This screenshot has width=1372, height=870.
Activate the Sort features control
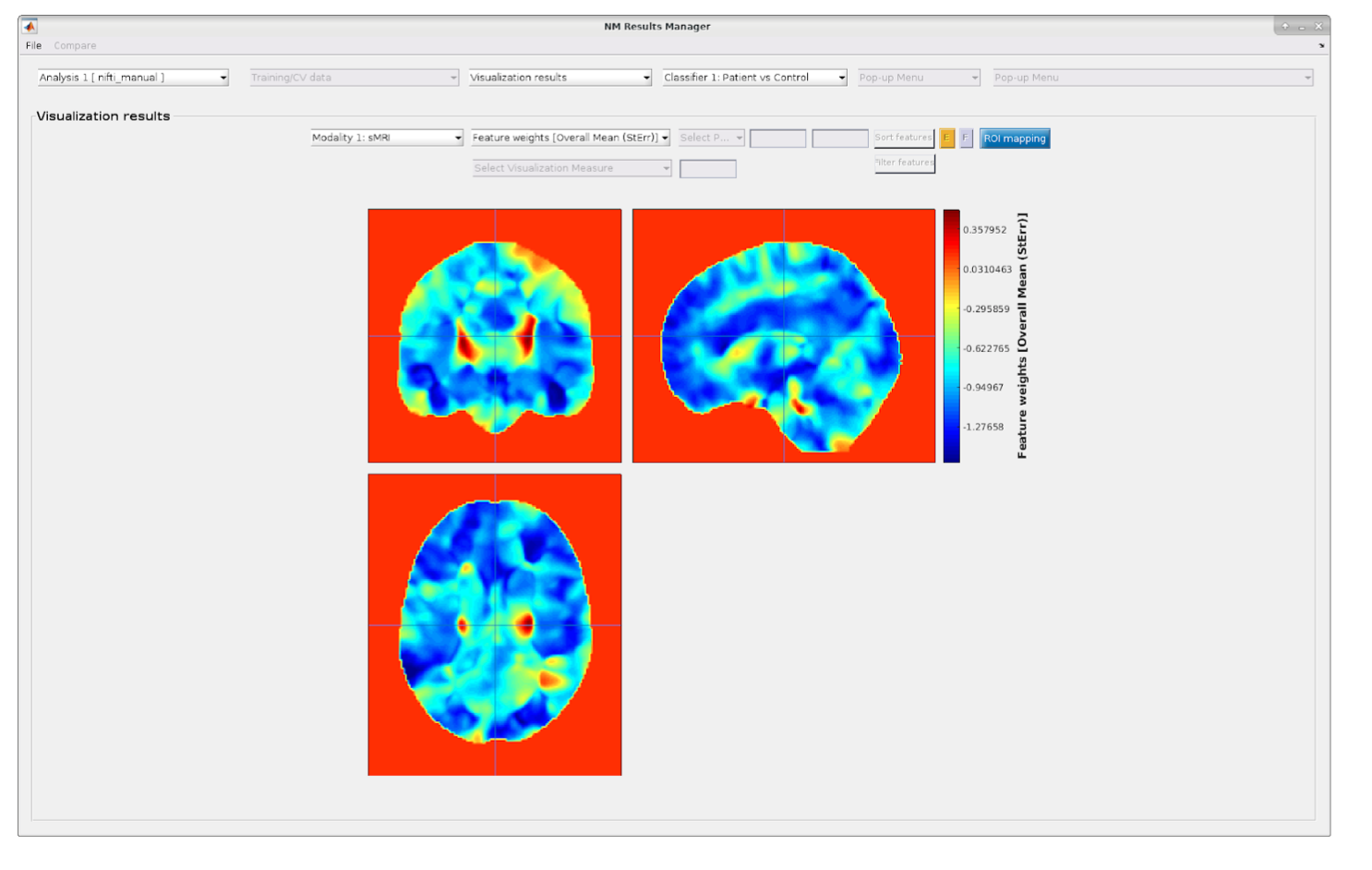(903, 137)
